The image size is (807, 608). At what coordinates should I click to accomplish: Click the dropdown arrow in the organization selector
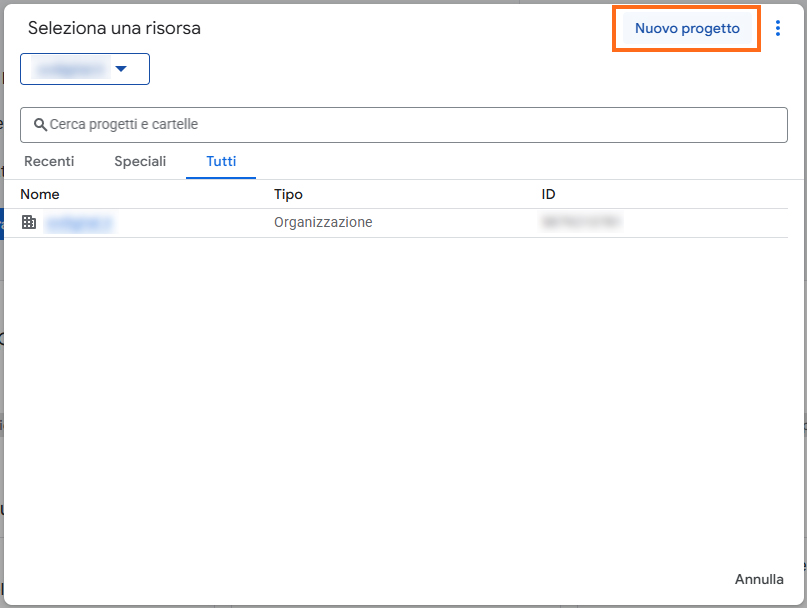[121, 69]
